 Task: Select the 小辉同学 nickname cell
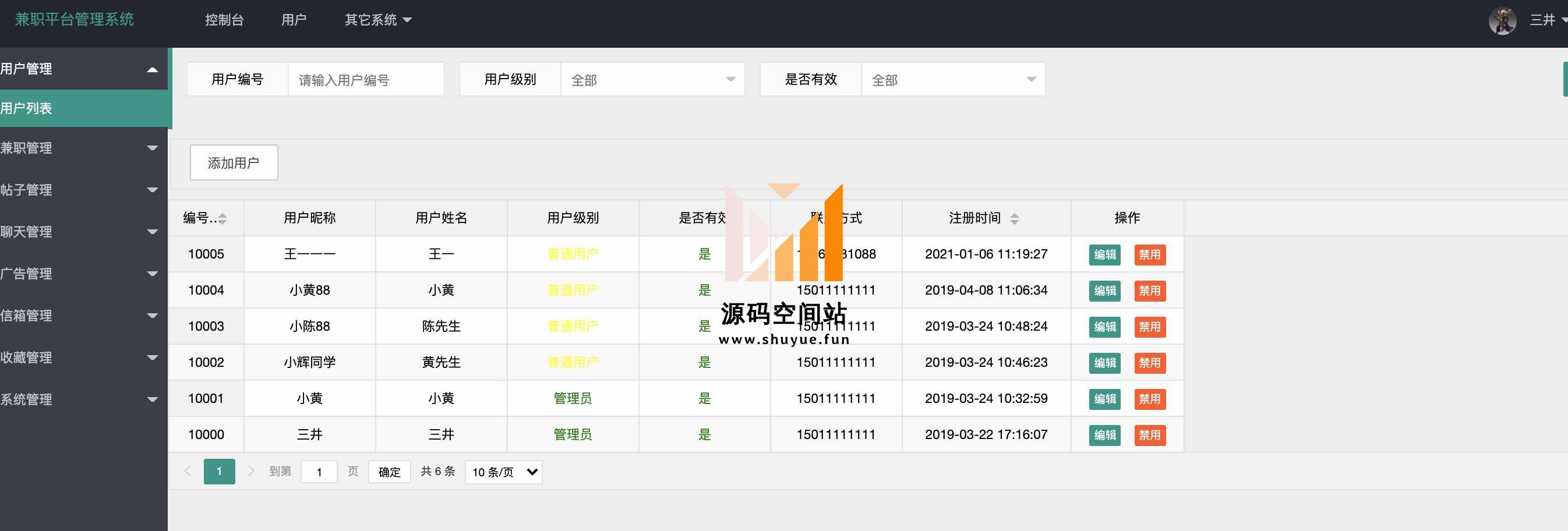[310, 363]
